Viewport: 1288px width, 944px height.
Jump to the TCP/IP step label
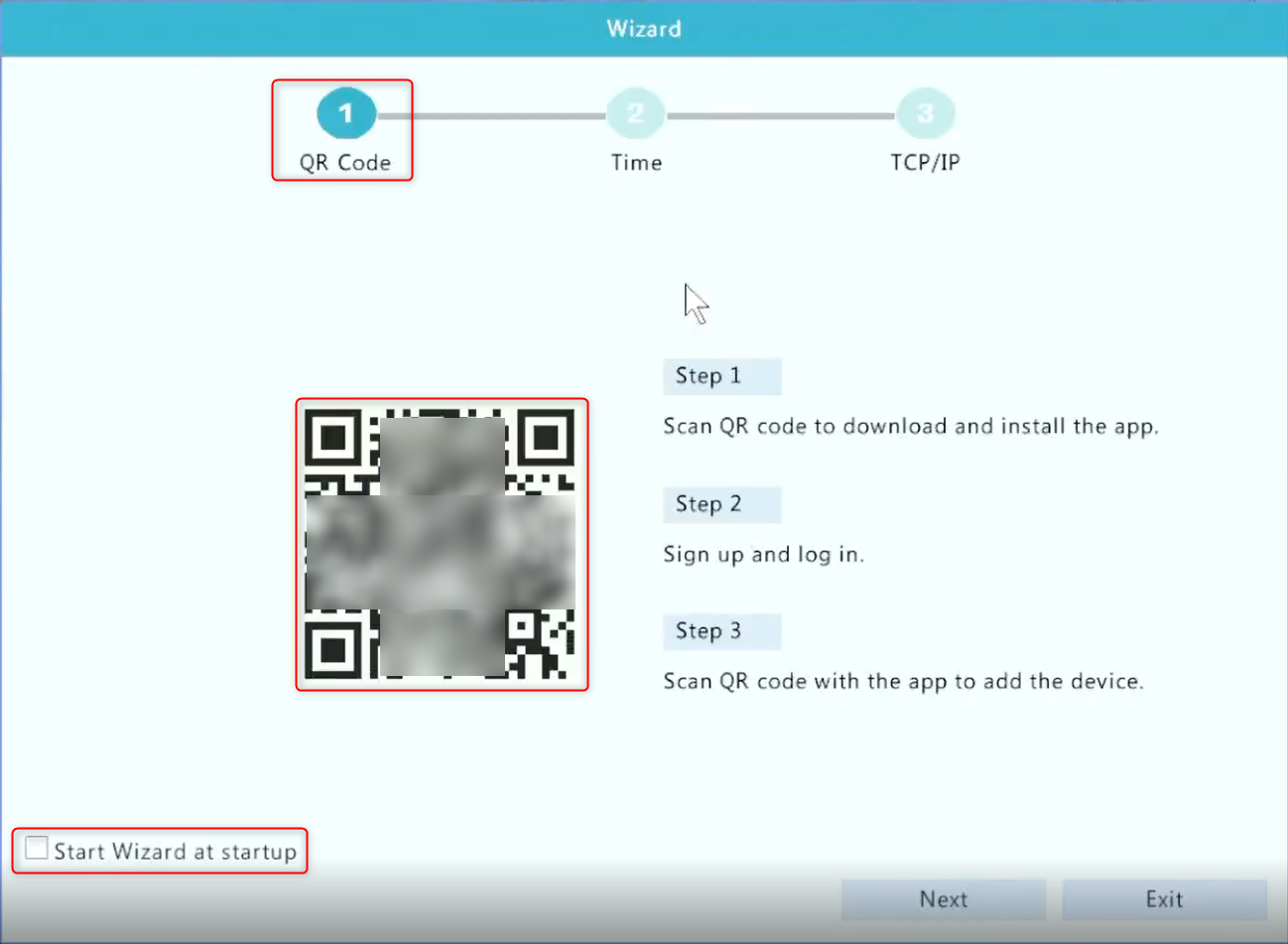(926, 163)
